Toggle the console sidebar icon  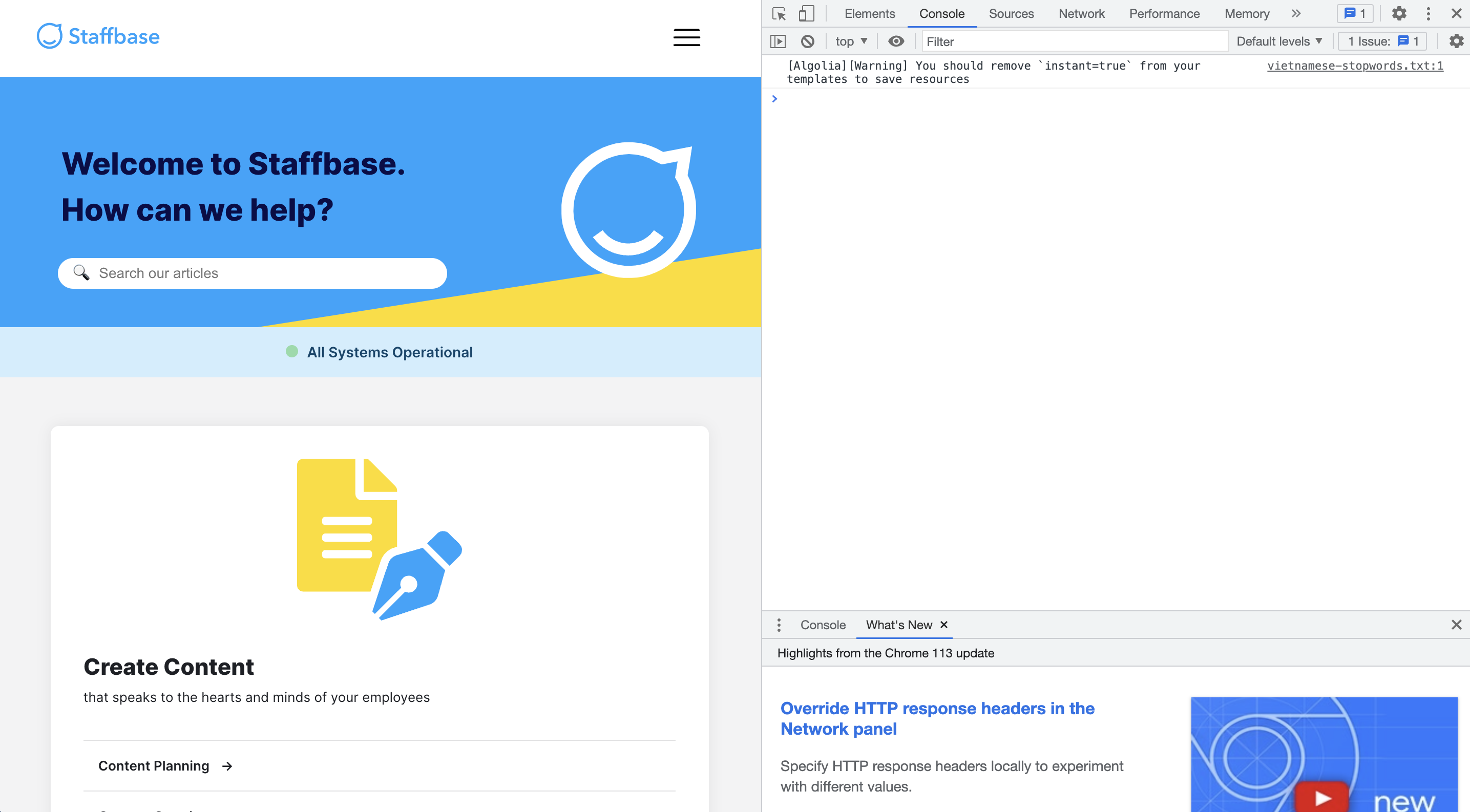tap(778, 41)
